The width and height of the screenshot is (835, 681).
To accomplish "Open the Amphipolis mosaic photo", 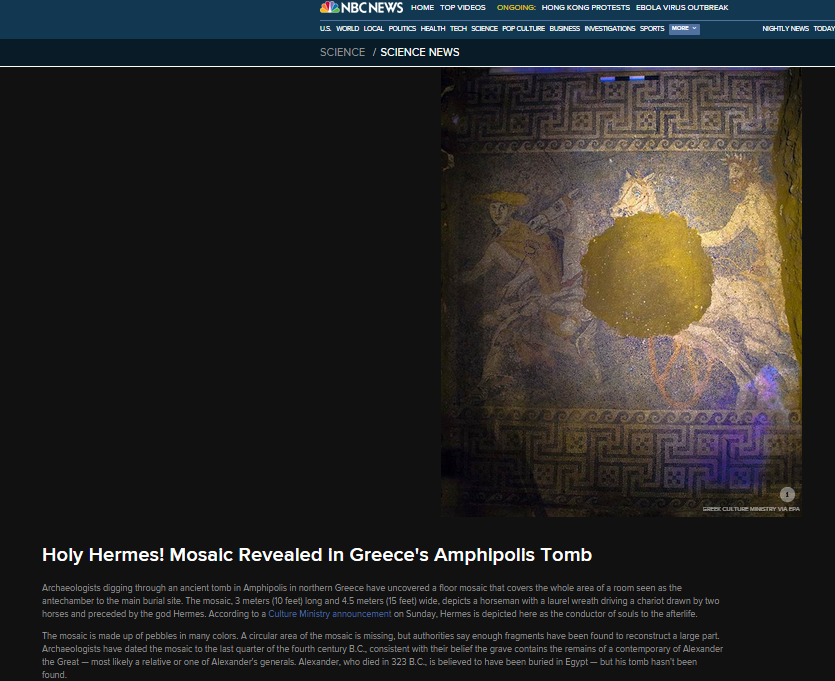I will click(x=621, y=292).
